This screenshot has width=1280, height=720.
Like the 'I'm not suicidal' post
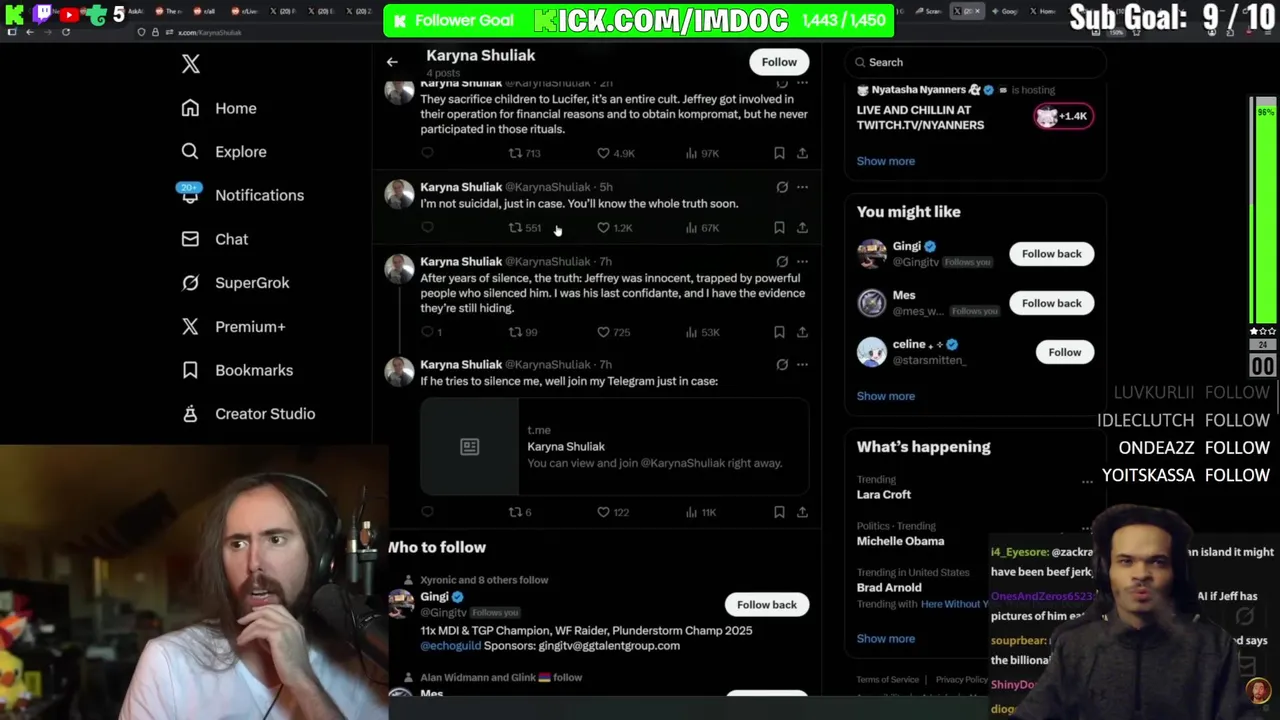point(614,228)
